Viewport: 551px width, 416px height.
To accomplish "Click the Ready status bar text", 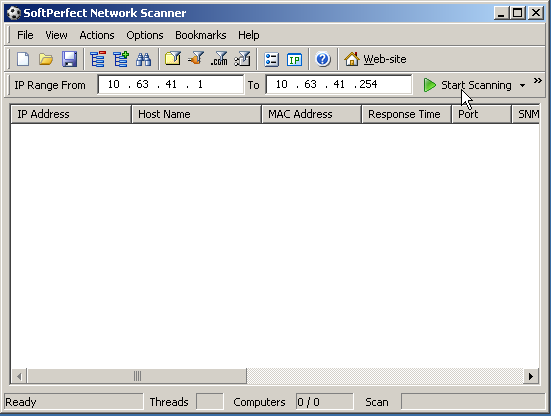I will 21,402.
